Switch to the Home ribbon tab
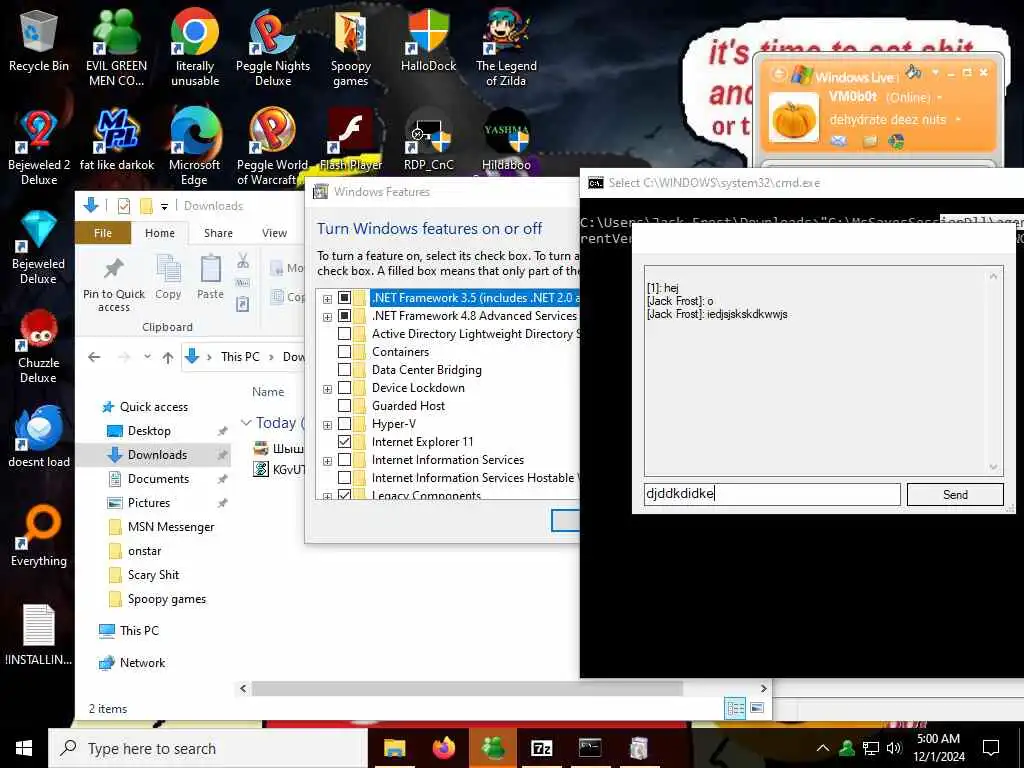Screen dimensions: 1024x768 point(160,233)
